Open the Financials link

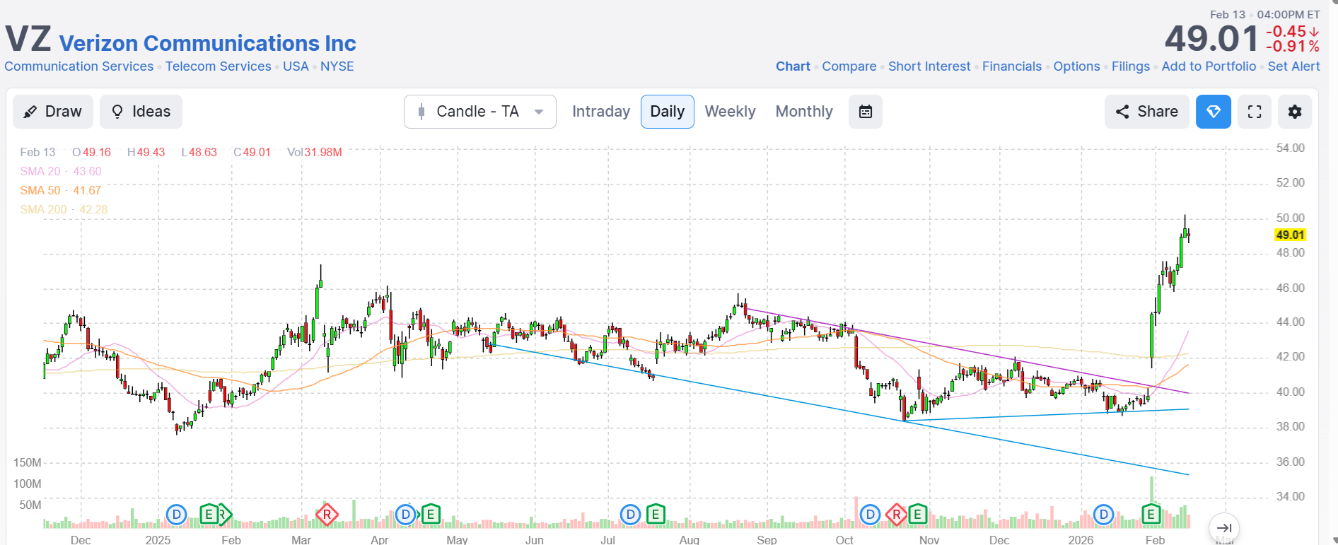pyautogui.click(x=1012, y=66)
